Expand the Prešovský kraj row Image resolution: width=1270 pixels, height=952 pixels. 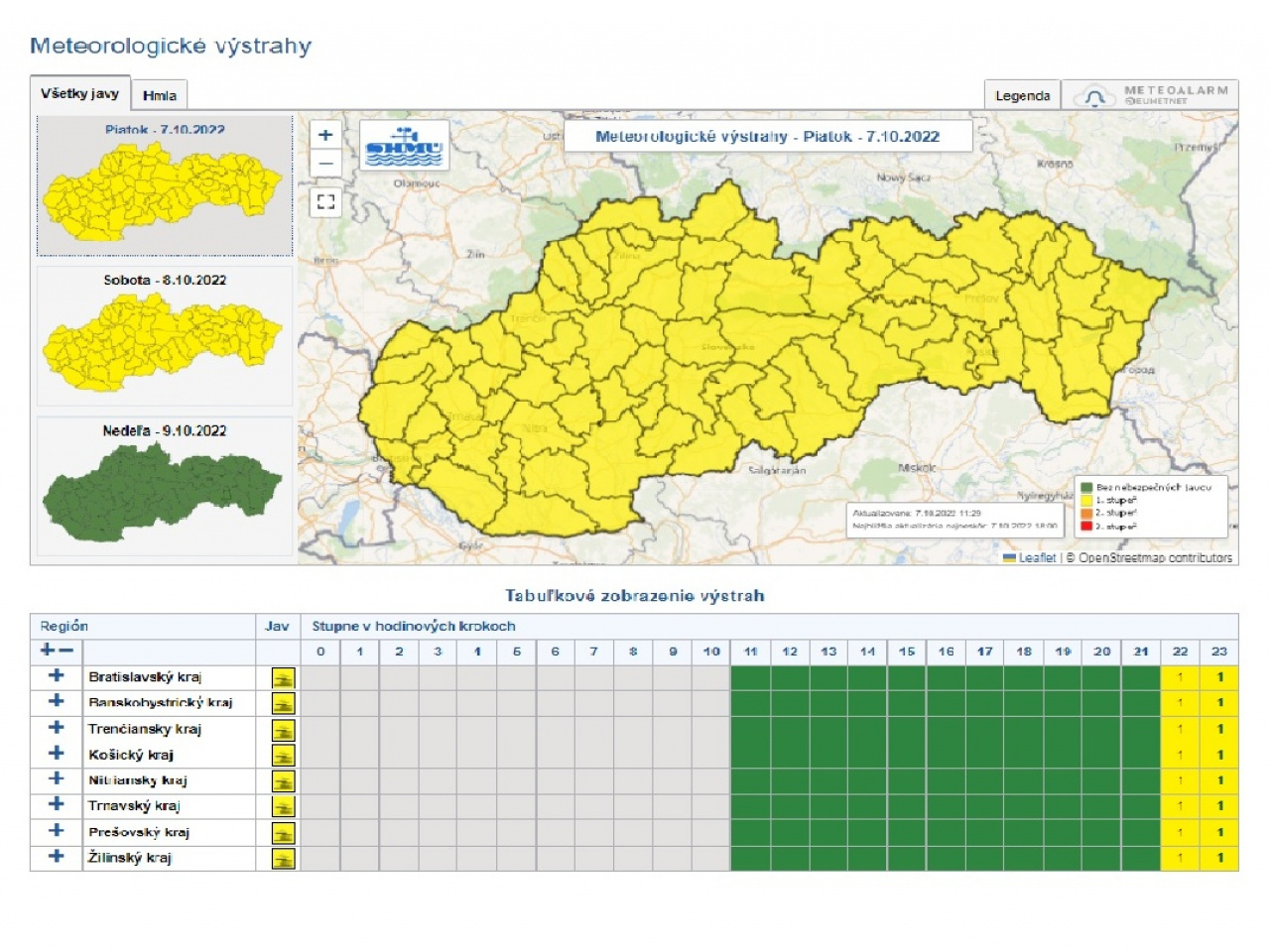tap(57, 830)
